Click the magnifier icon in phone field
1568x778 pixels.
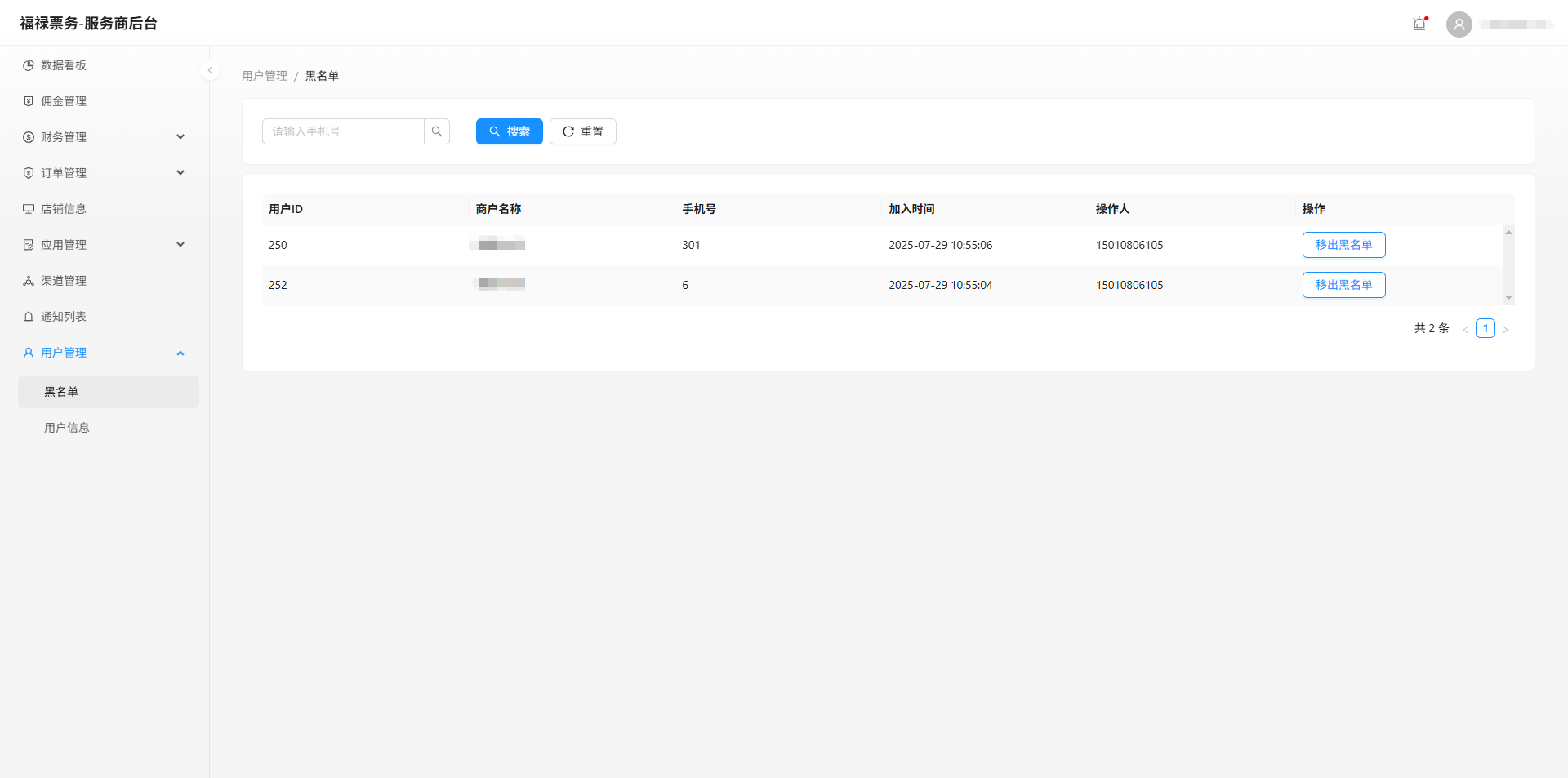point(437,131)
